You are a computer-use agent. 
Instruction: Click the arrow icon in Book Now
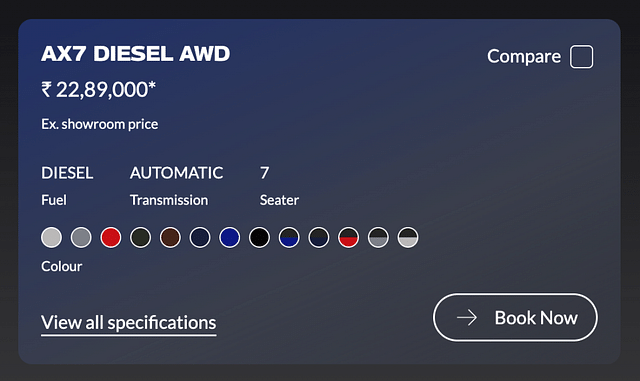[x=467, y=317]
